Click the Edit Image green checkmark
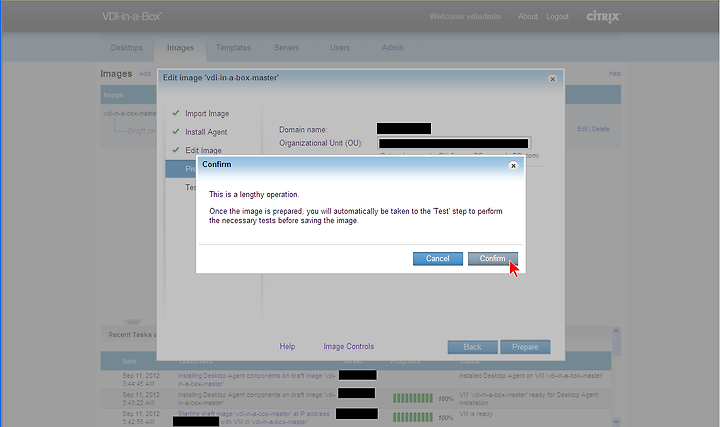This screenshot has width=720, height=427. tap(175, 150)
